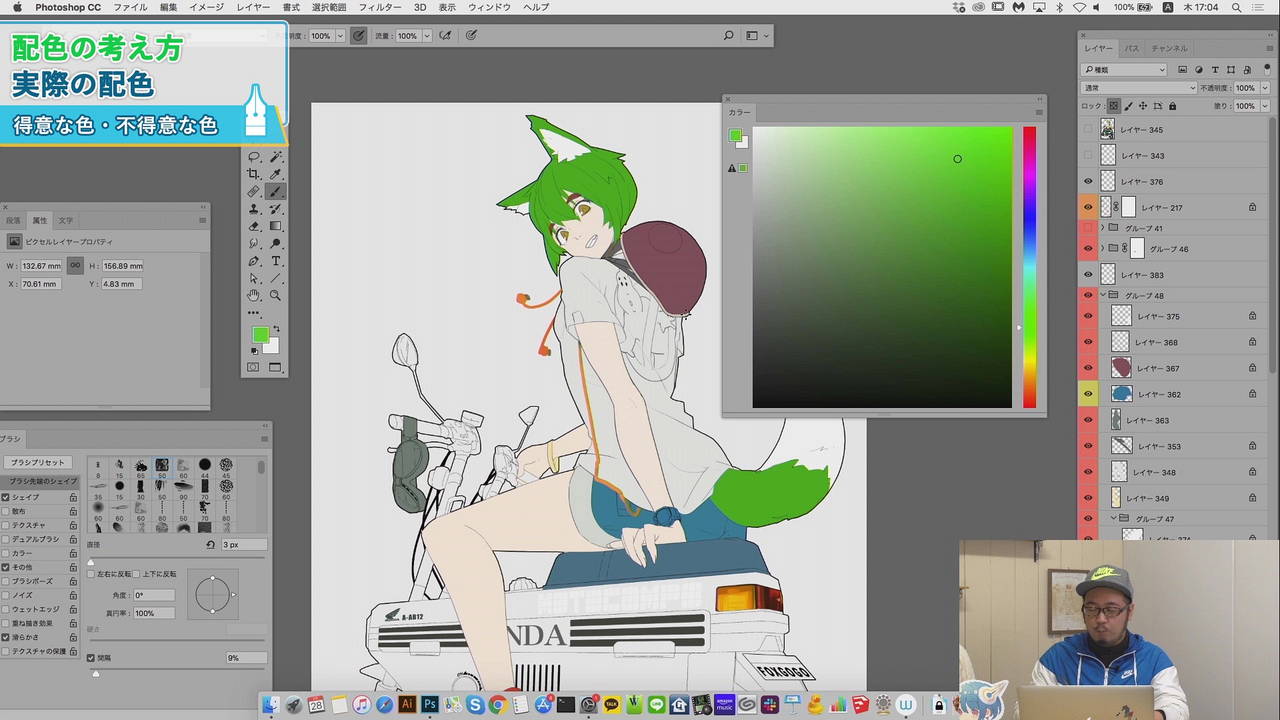Lock transparent pixels in Layers panel

(x=1114, y=106)
